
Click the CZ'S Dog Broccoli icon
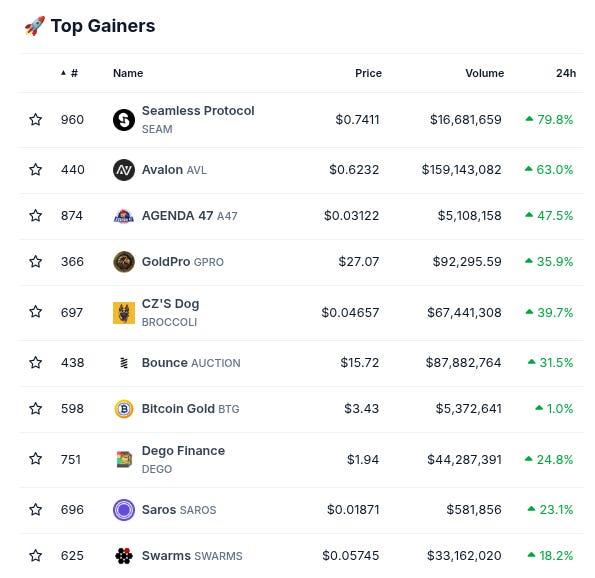pyautogui.click(x=124, y=313)
